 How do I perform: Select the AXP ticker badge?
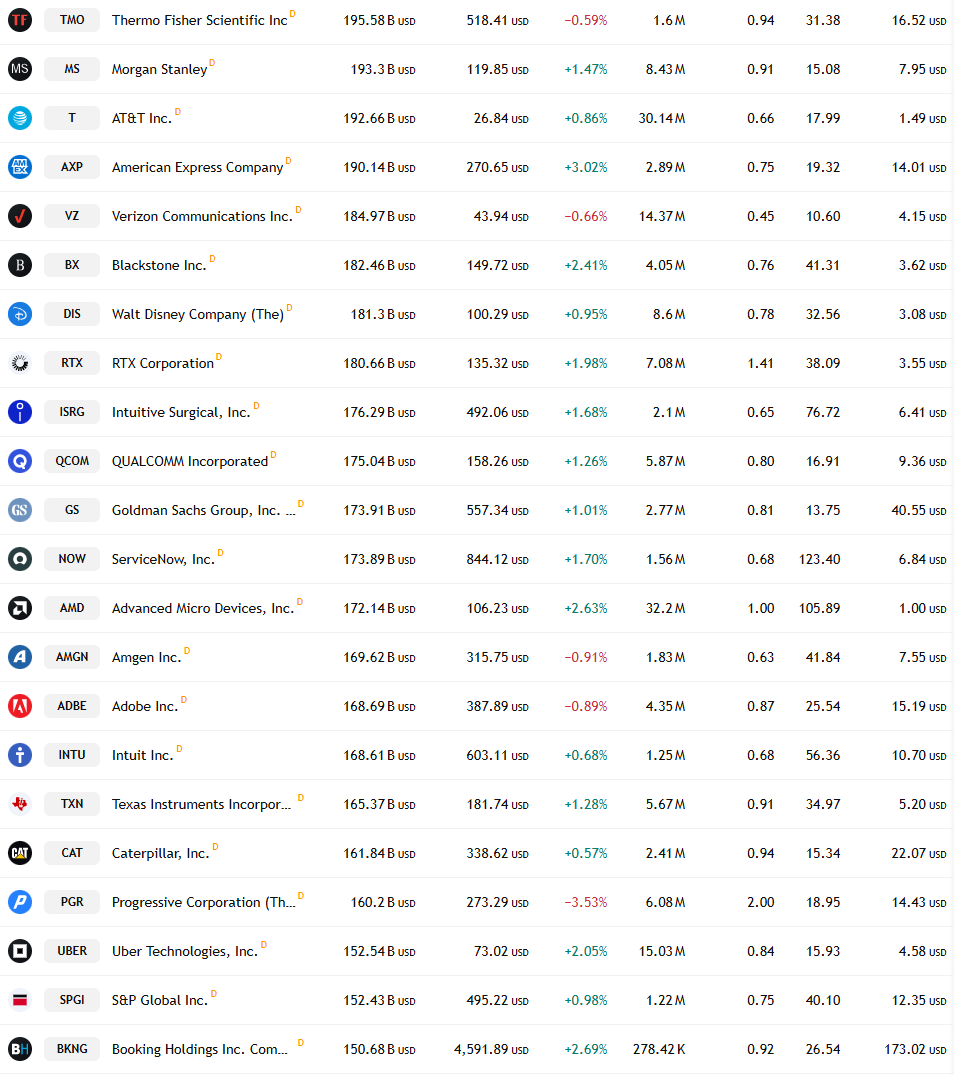(72, 167)
